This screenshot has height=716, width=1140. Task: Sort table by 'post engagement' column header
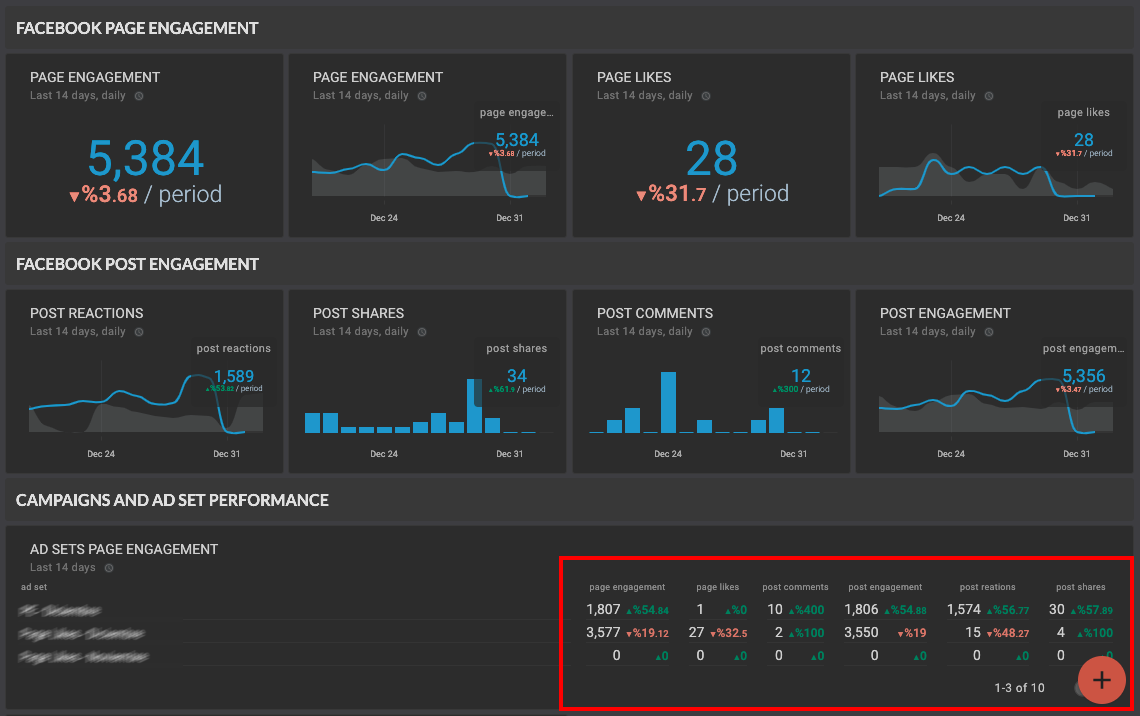885,587
